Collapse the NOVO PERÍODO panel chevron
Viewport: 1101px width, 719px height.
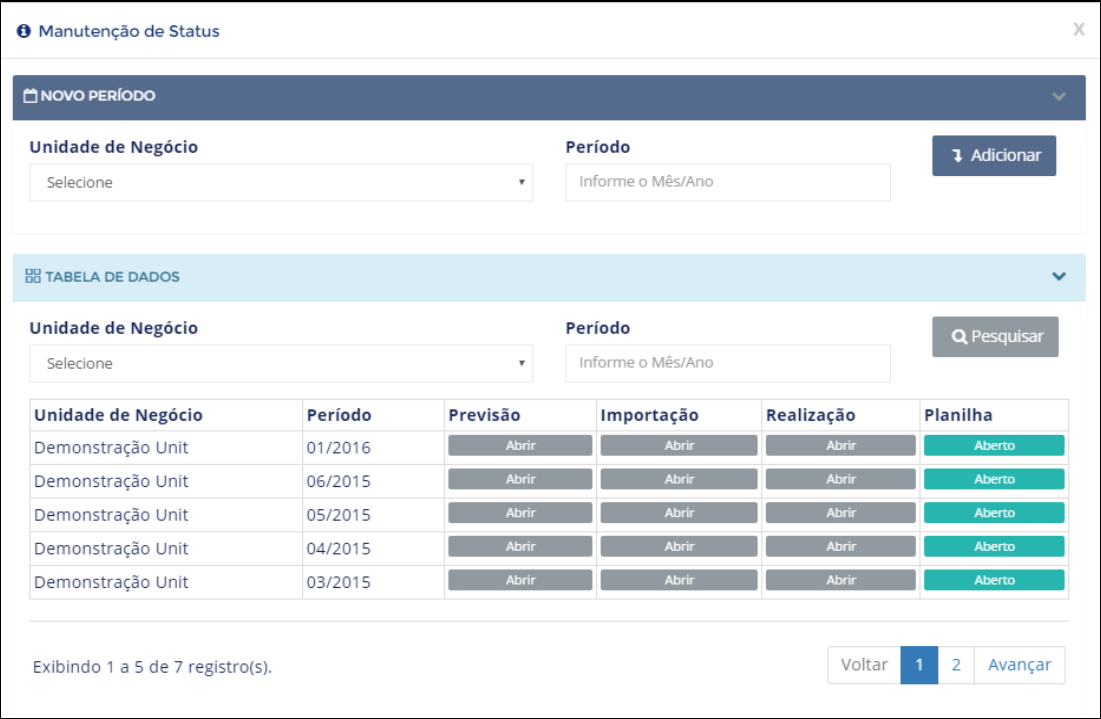coord(1059,96)
